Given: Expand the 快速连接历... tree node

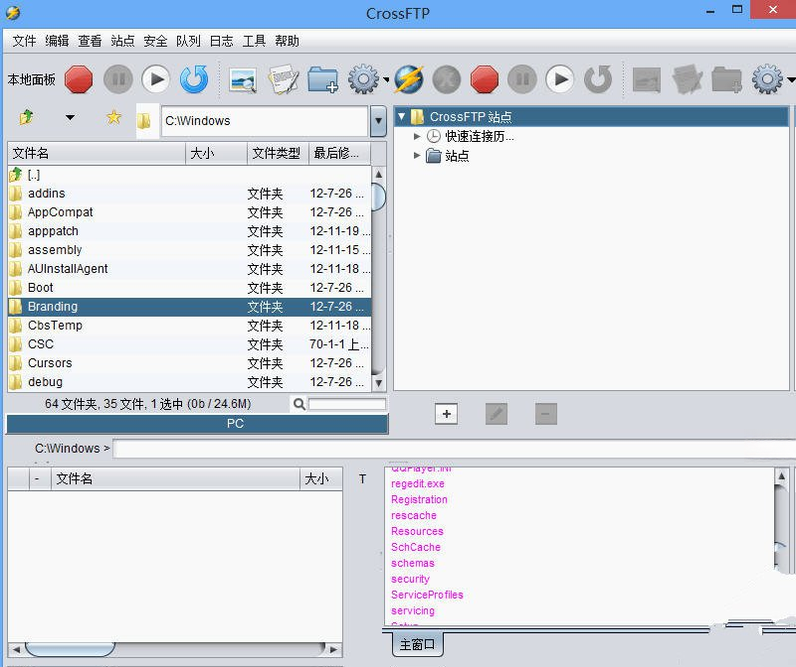Looking at the screenshot, I should coord(417,136).
